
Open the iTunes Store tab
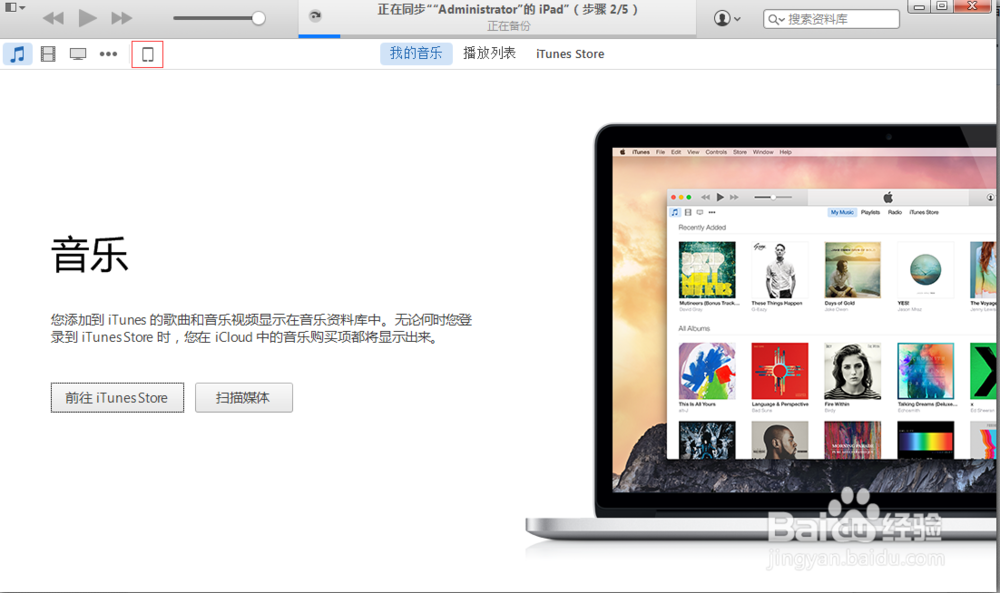click(x=569, y=54)
